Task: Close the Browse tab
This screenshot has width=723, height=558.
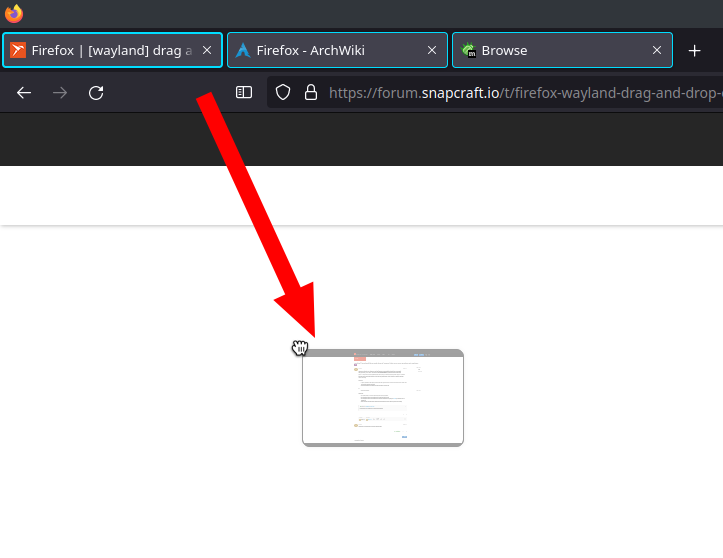Action: (x=657, y=51)
